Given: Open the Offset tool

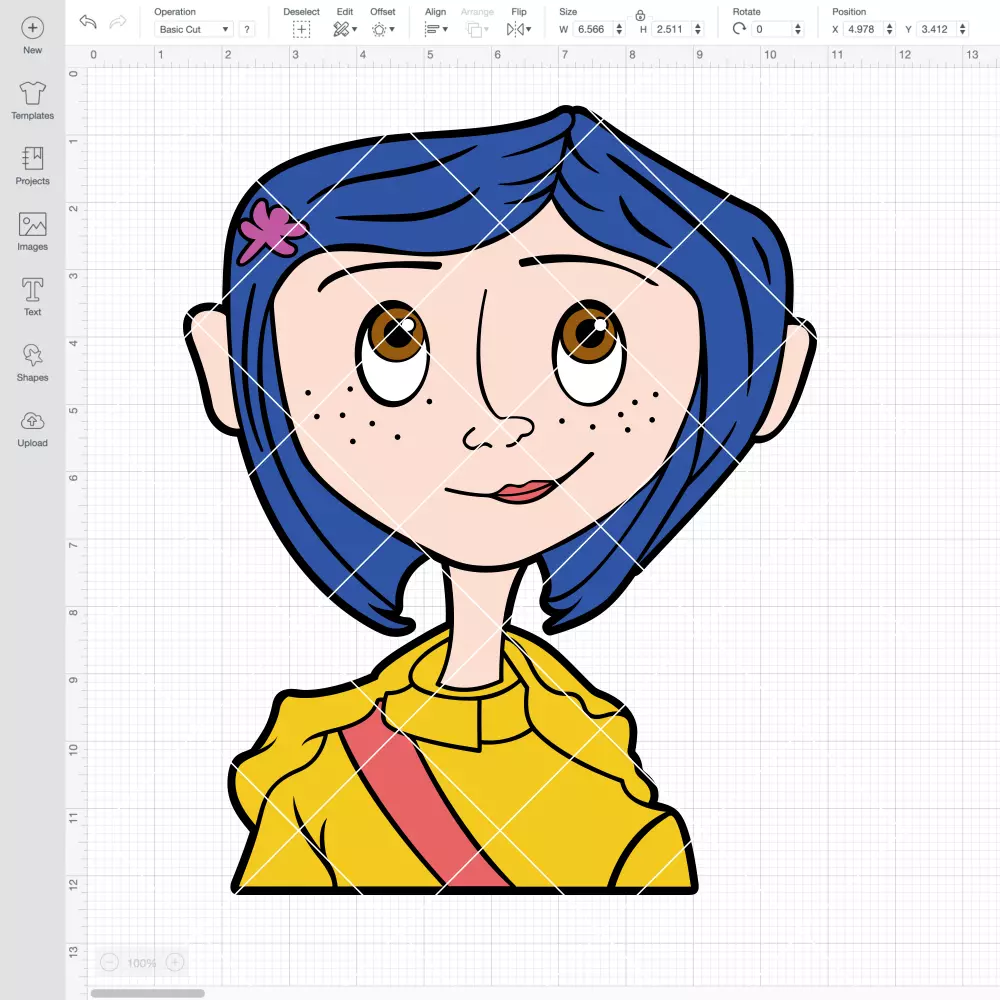Looking at the screenshot, I should 383,29.
